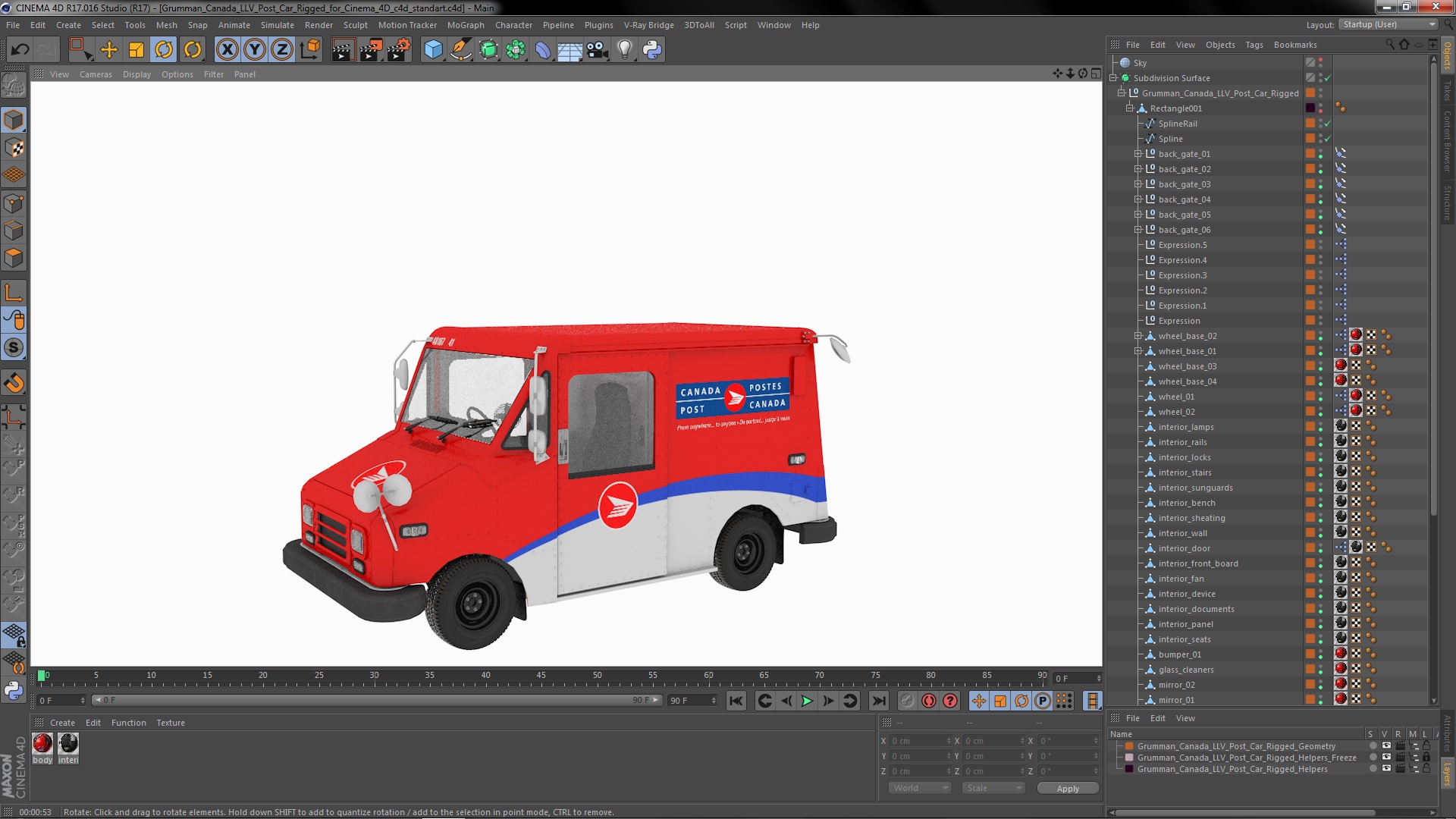Open material manager Texture menu
Image resolution: width=1456 pixels, height=819 pixels.
171,723
